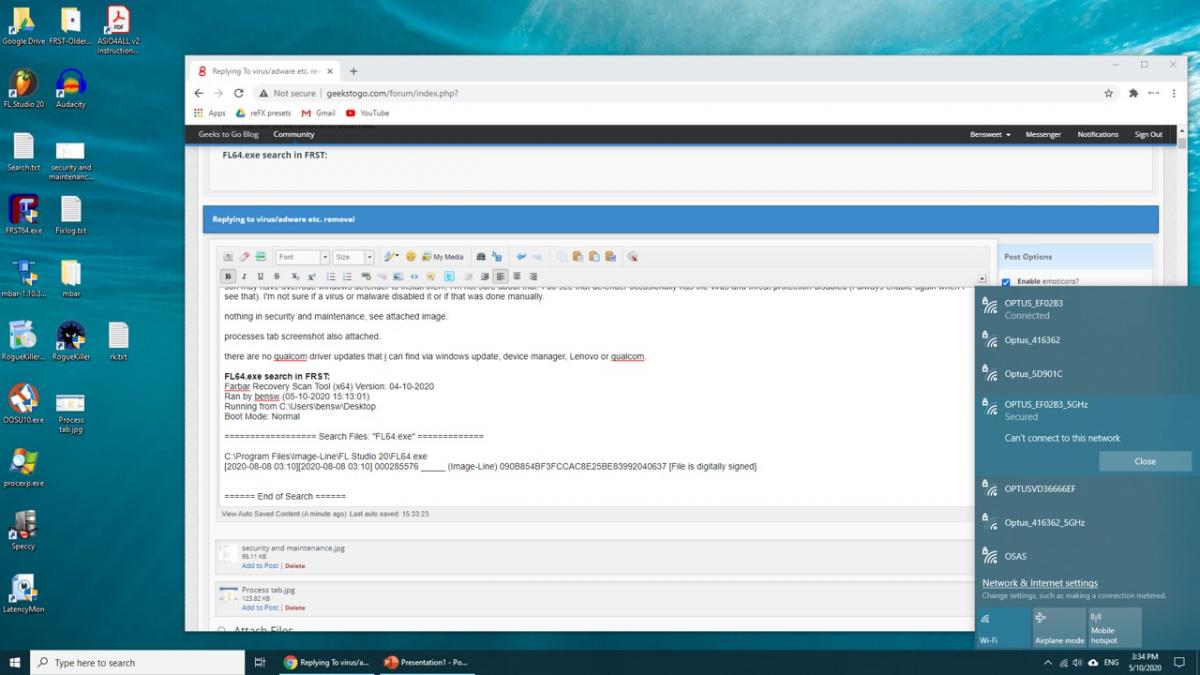Open the text color dropdown in the editor
The height and width of the screenshot is (675, 1200).
390,257
